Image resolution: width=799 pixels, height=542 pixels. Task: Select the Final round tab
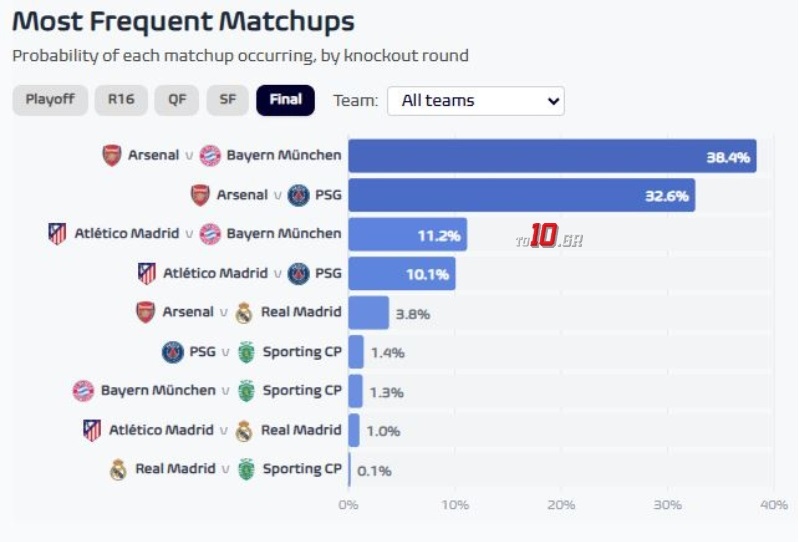tap(286, 100)
